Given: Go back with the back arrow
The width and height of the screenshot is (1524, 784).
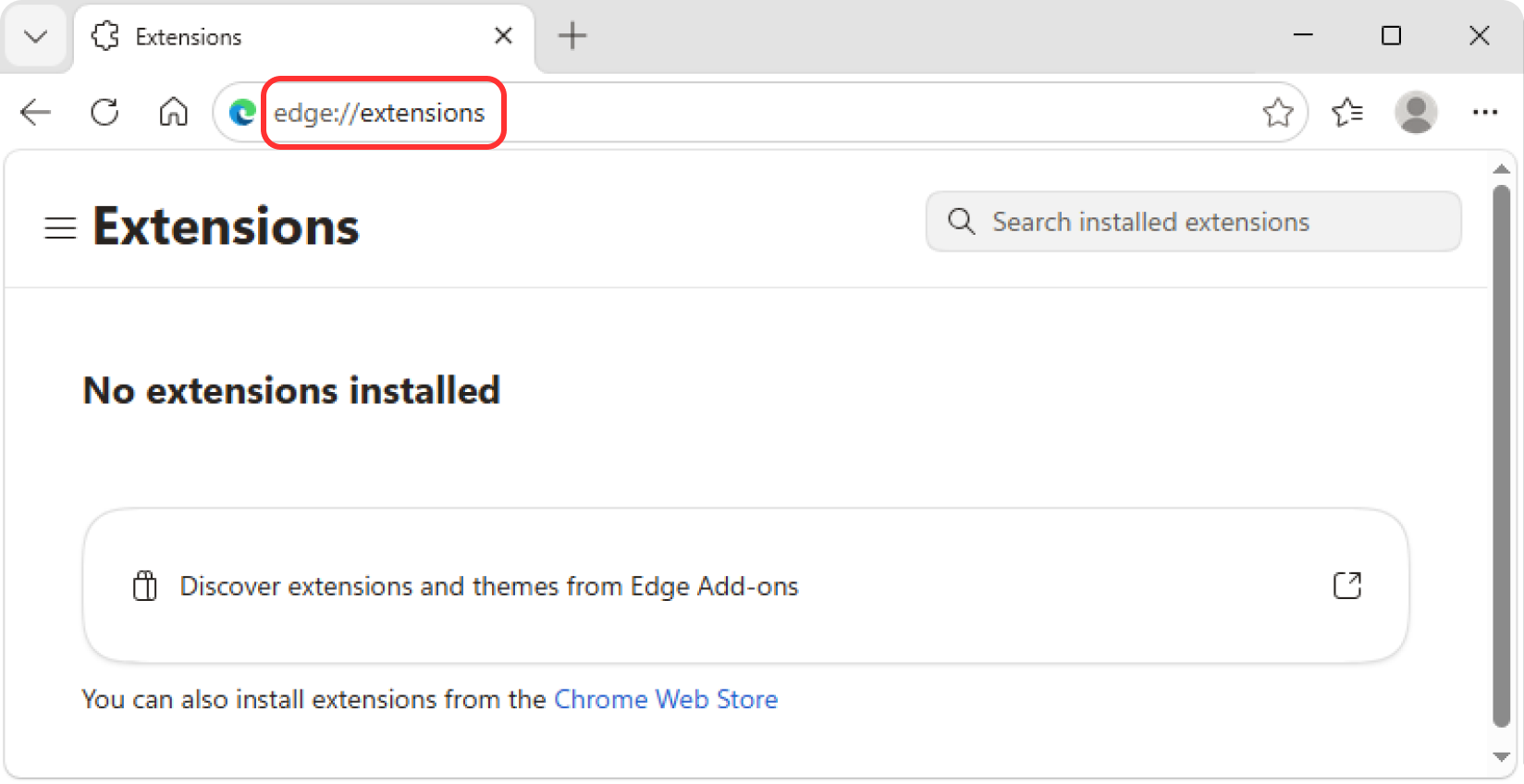Looking at the screenshot, I should tap(36, 113).
